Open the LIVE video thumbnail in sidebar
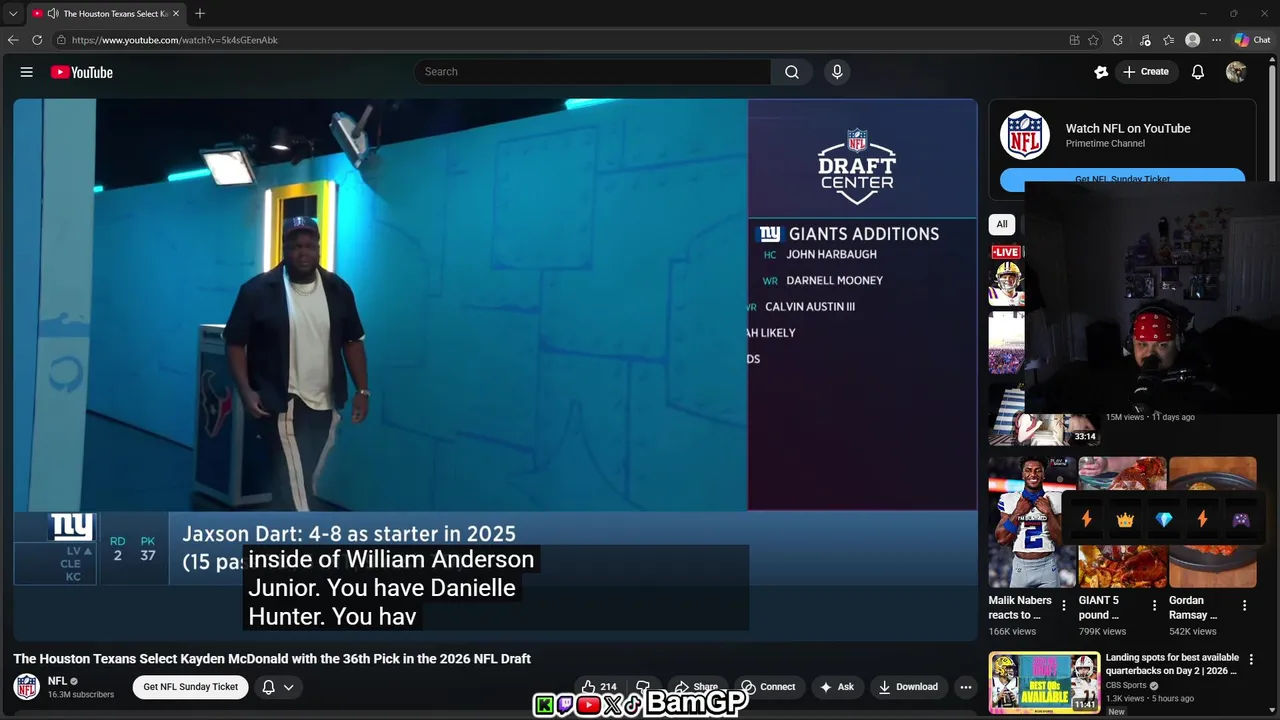Image resolution: width=1280 pixels, height=720 pixels. click(x=1006, y=274)
